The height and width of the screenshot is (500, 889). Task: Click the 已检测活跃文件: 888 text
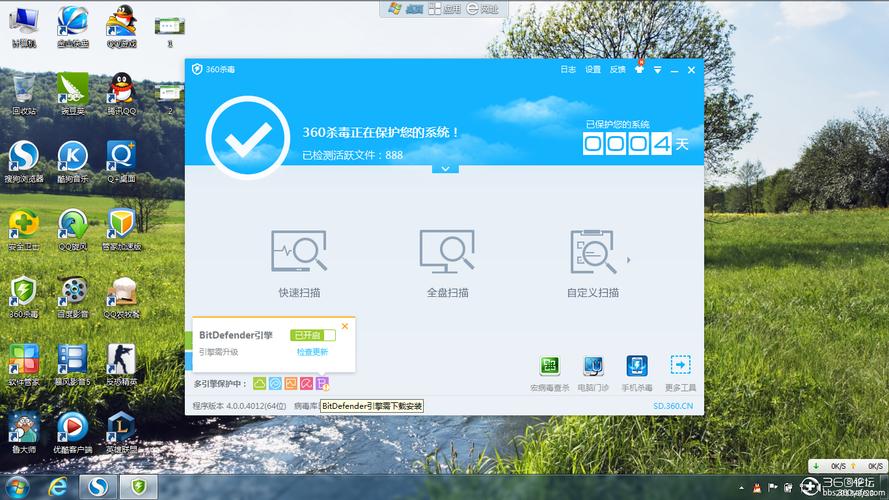[353, 155]
